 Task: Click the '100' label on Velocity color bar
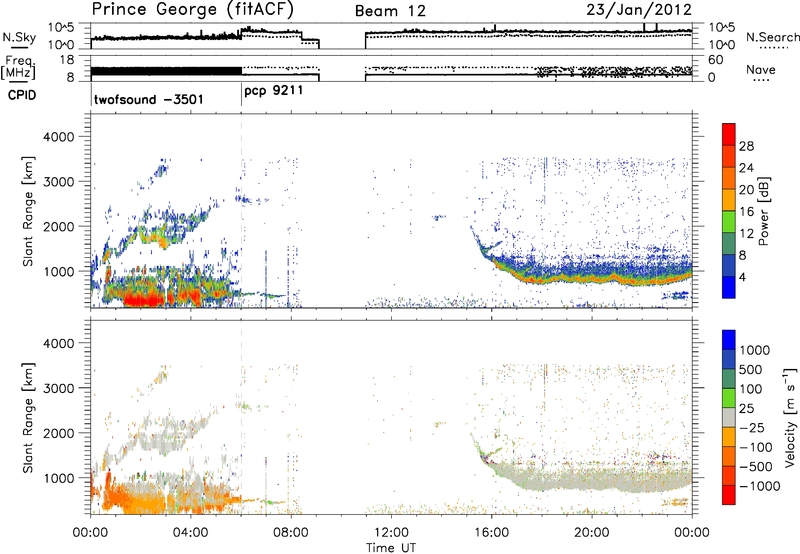click(x=750, y=389)
